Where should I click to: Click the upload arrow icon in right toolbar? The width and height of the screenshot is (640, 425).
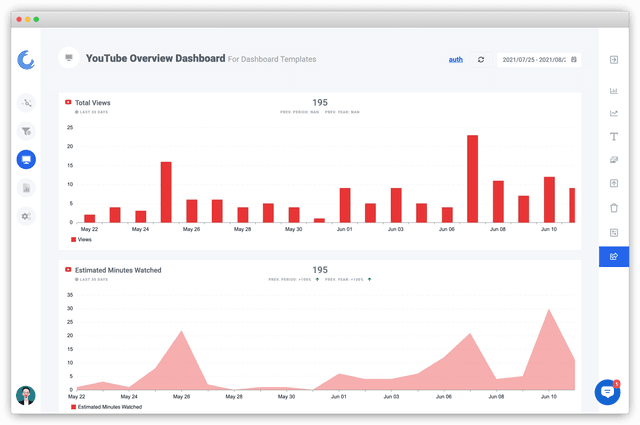[614, 183]
